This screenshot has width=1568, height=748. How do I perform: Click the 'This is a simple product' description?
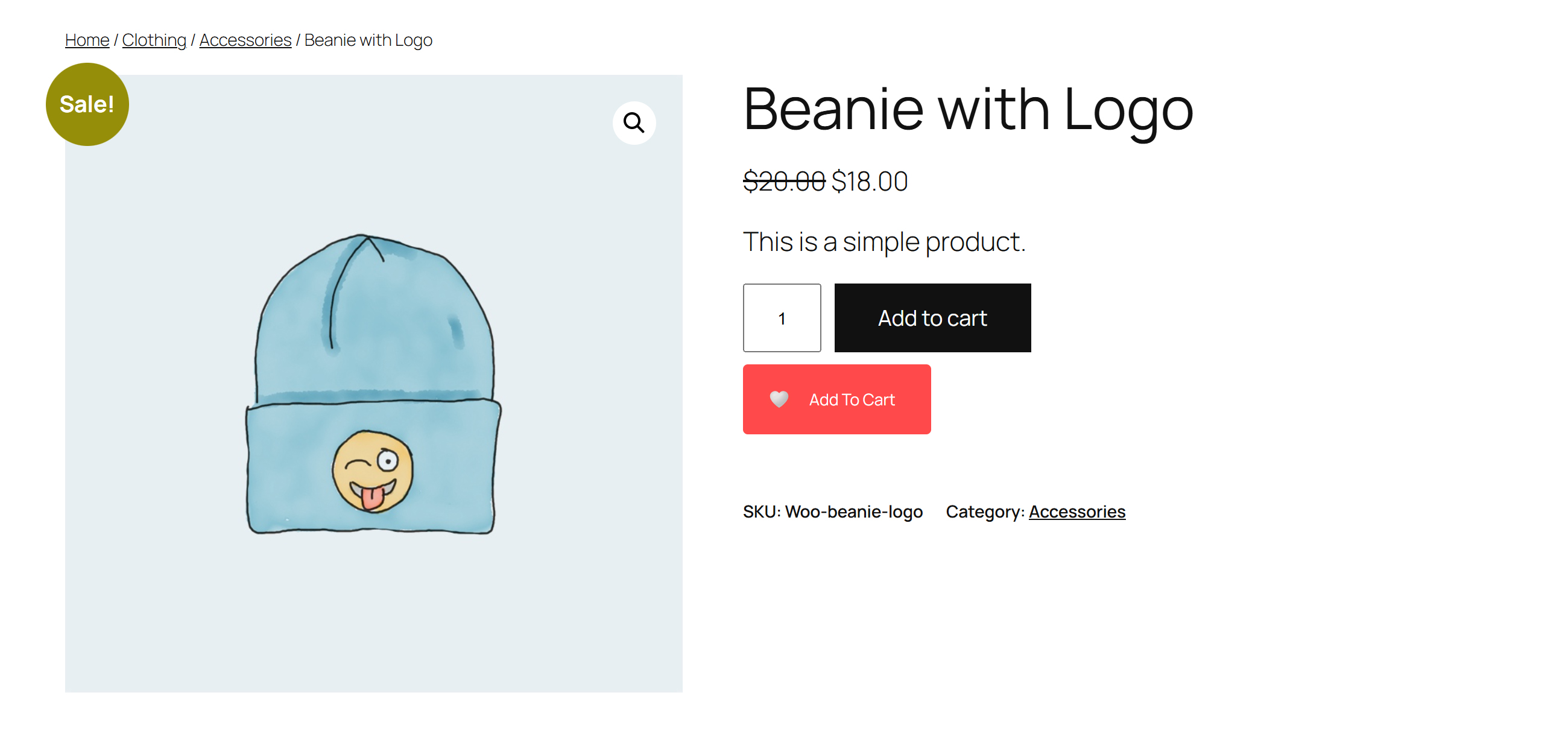[x=884, y=242]
